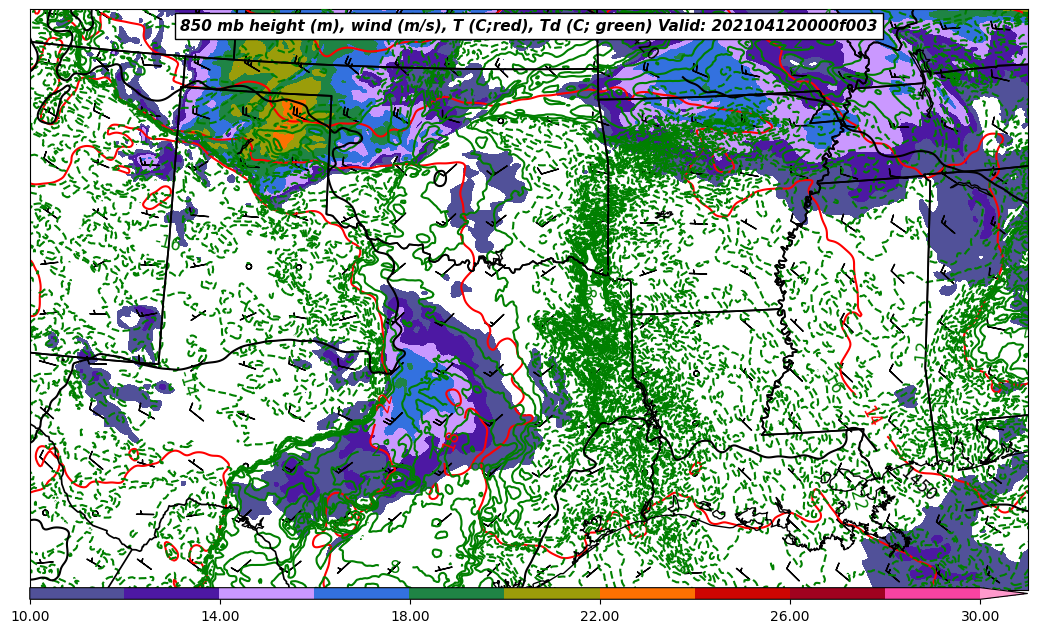Click the 18.00 colorbar tick label
The image size is (1037, 633).
tap(410, 616)
